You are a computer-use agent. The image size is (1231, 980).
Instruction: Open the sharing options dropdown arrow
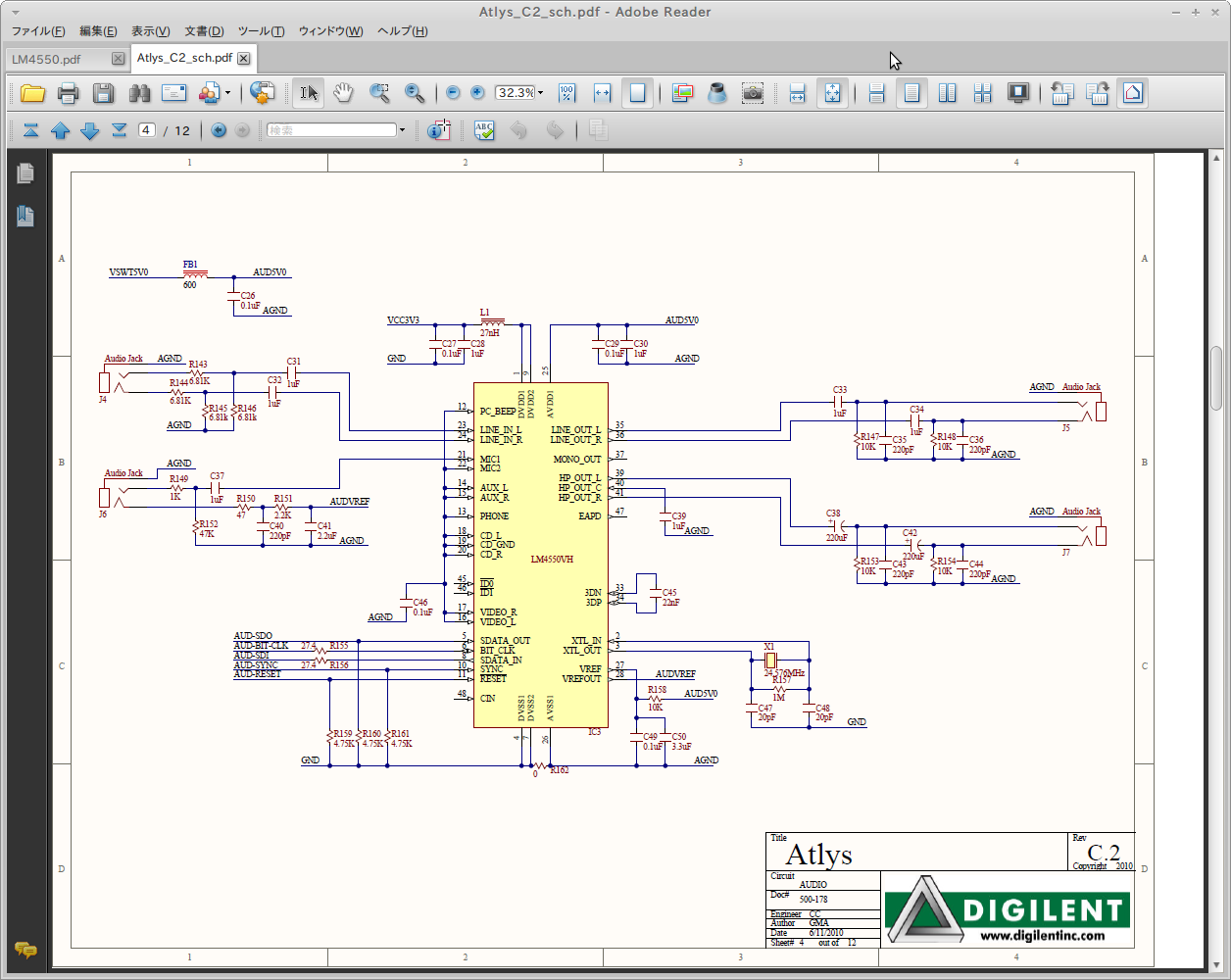click(228, 93)
